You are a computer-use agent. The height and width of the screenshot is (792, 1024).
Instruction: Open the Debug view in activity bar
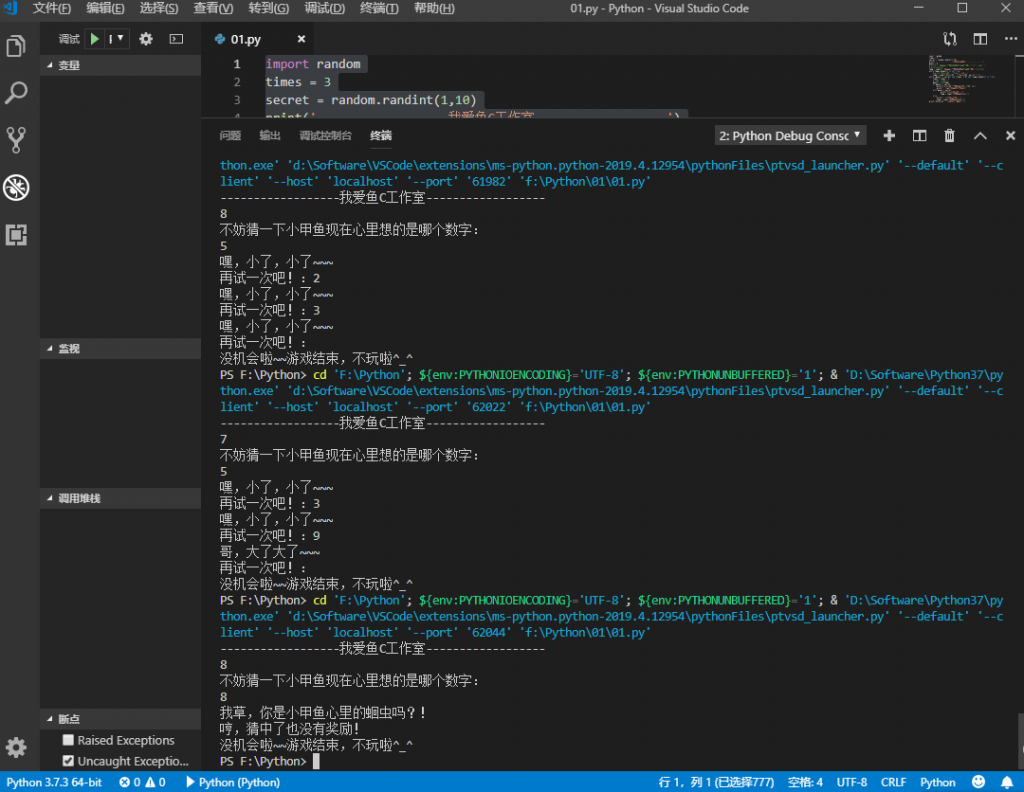tap(16, 187)
